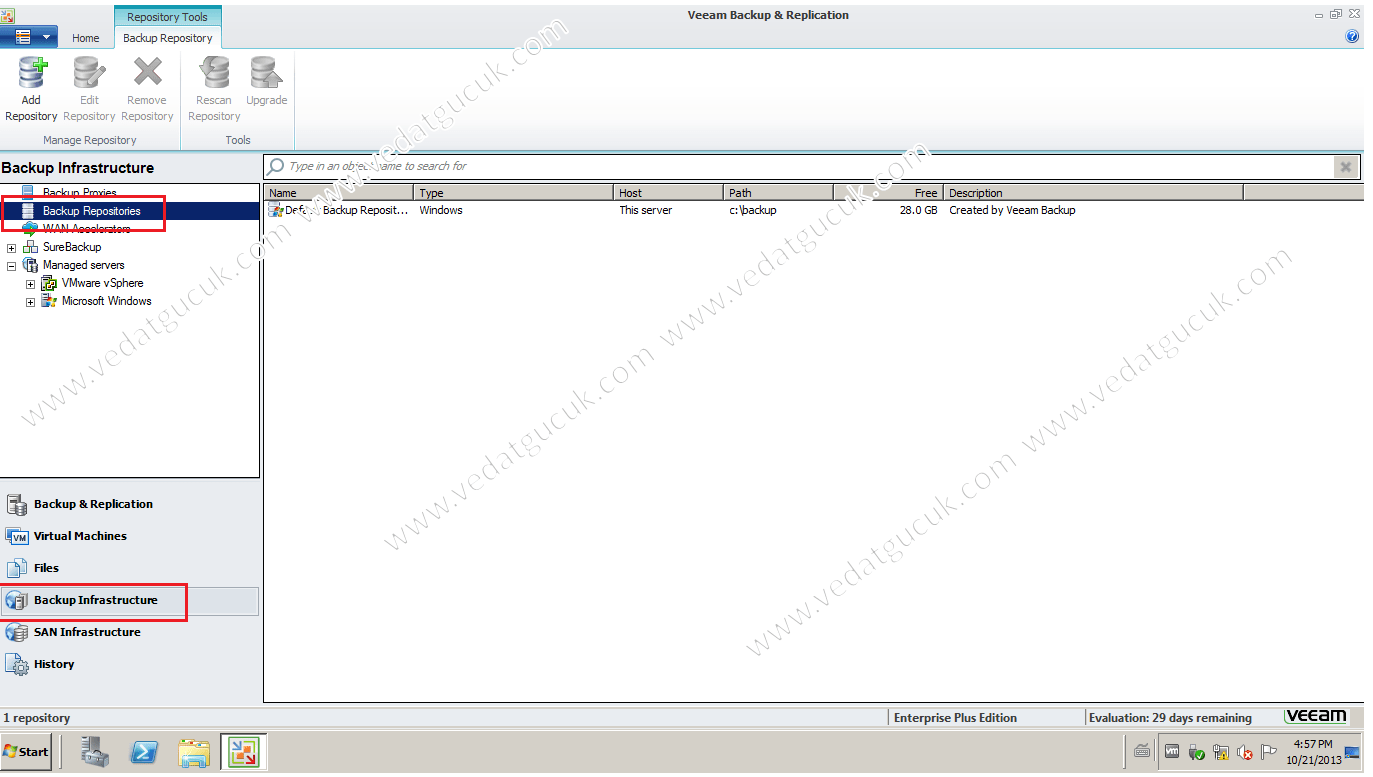Image resolution: width=1373 pixels, height=777 pixels.
Task: Click the Veeam Backup taskbar button
Action: [x=243, y=752]
